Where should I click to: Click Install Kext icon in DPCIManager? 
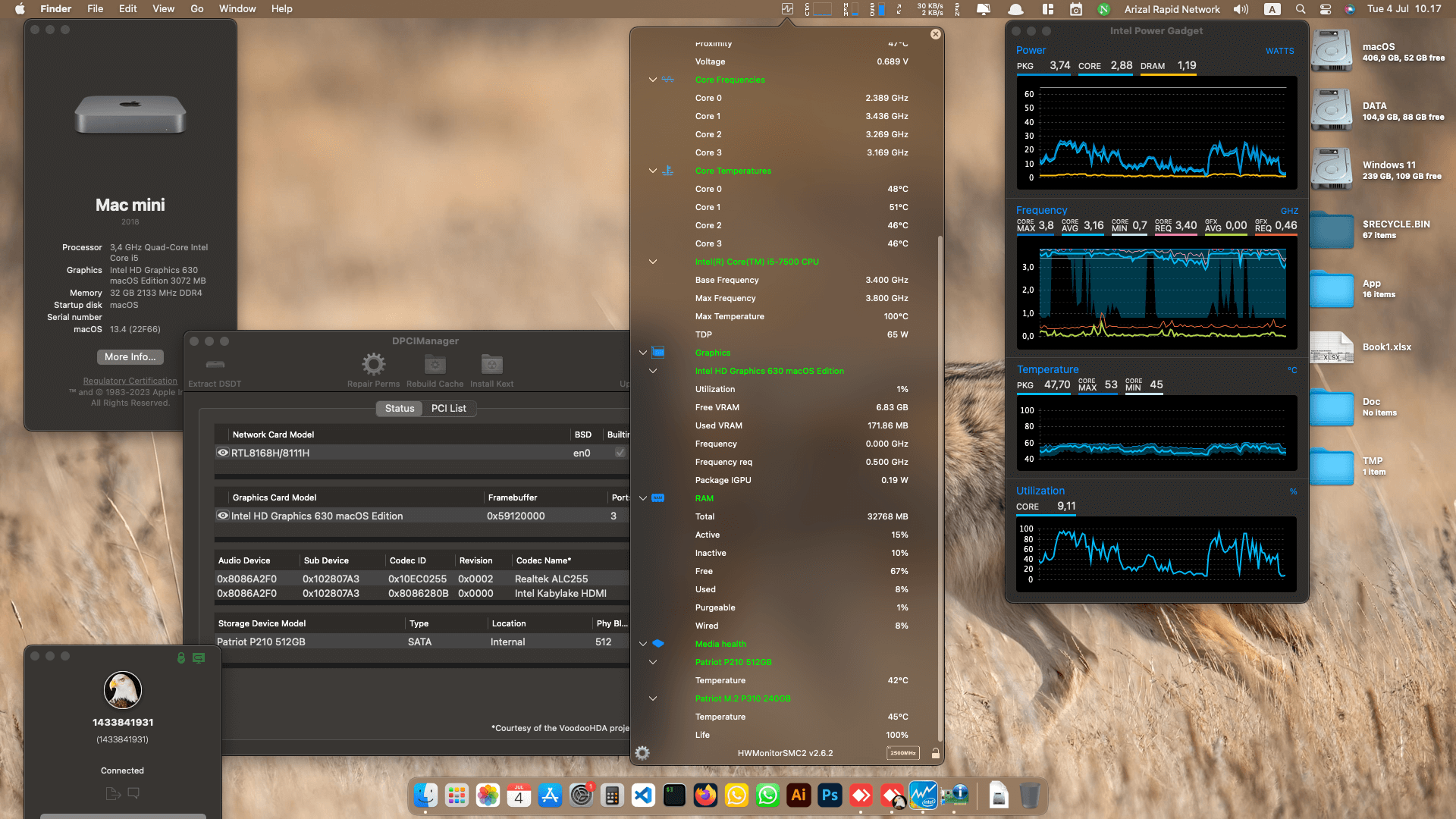[492, 365]
